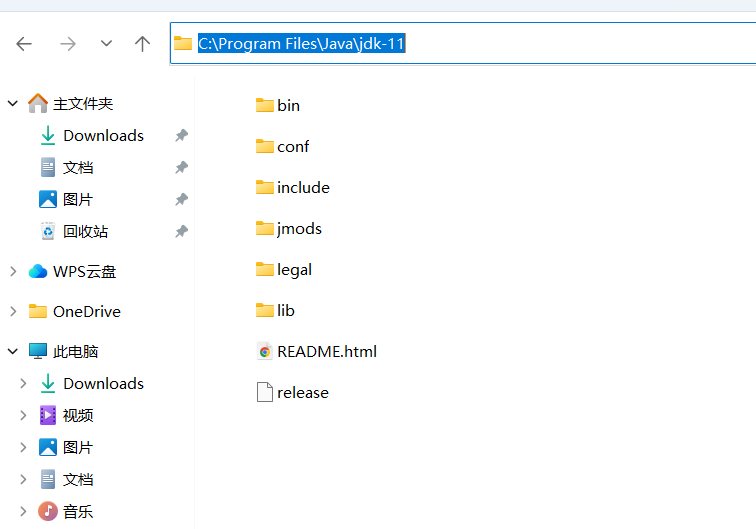
Task: Select the OneDrive folder icon
Action: pos(38,312)
